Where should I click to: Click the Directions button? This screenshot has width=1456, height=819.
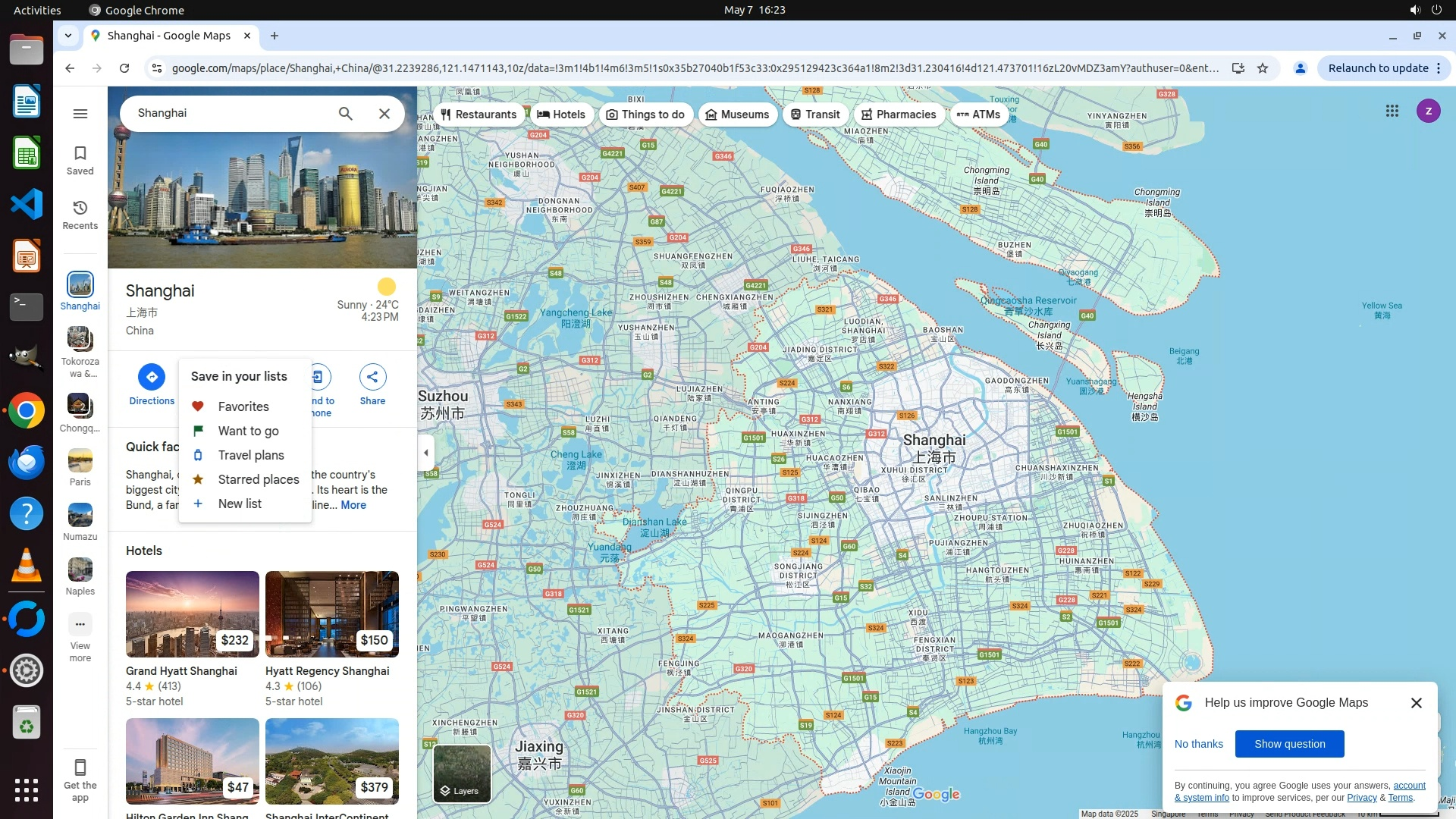click(152, 384)
